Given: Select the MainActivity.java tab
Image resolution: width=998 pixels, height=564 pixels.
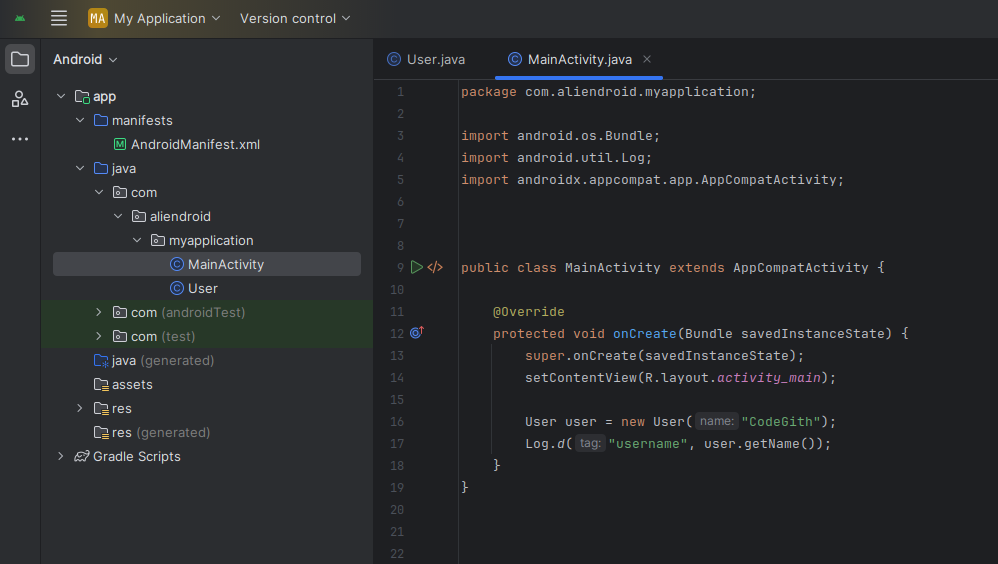Looking at the screenshot, I should point(579,59).
